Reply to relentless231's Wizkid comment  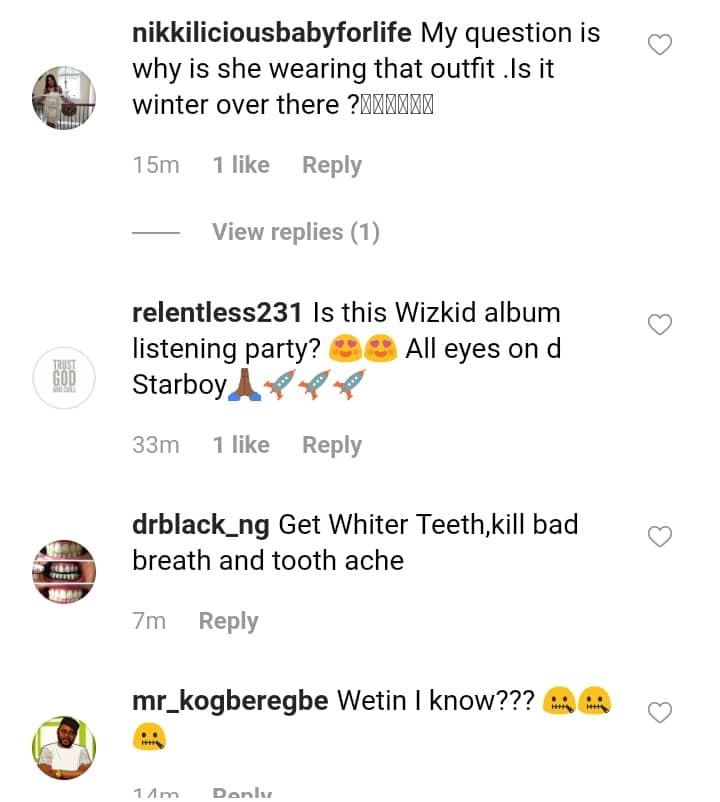331,445
